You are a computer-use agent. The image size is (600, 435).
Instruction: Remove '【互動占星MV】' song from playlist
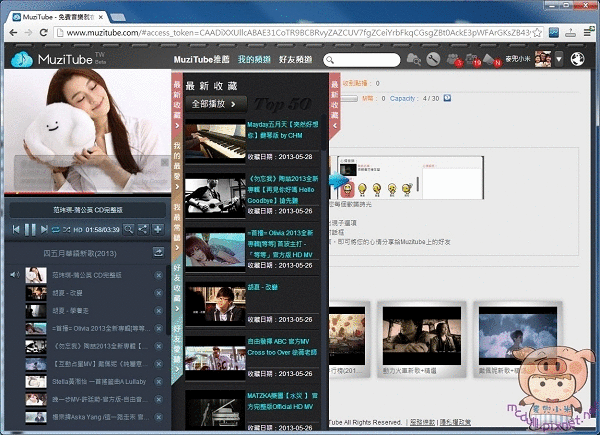click(x=158, y=364)
